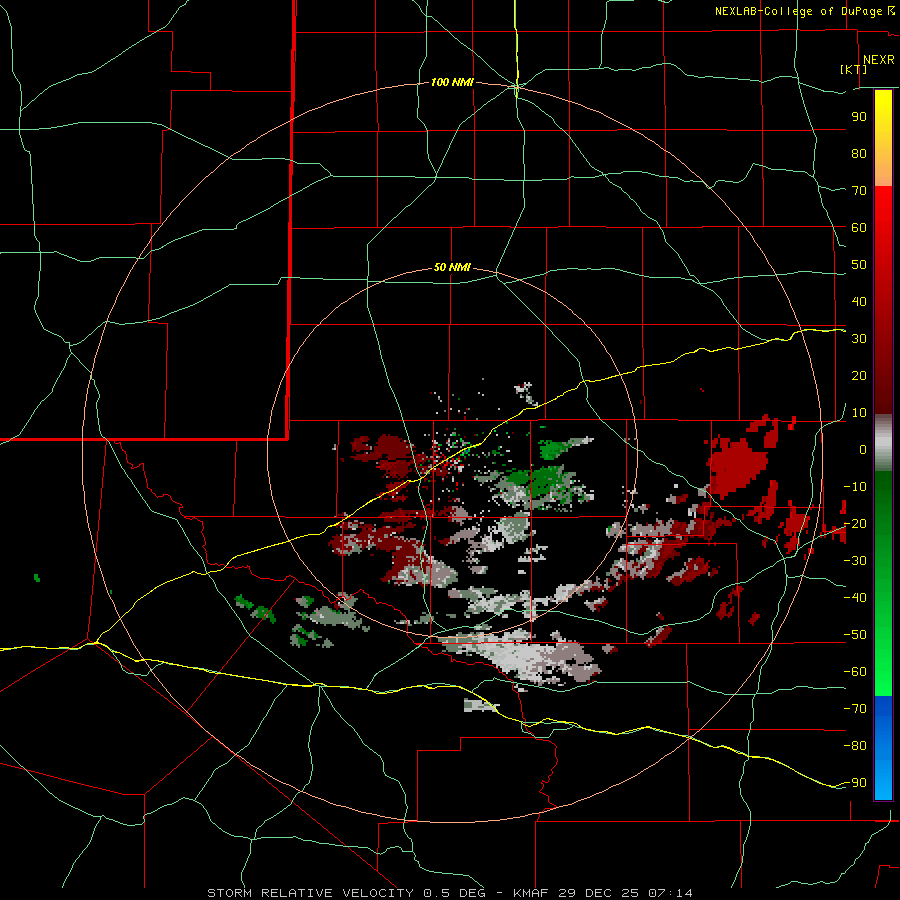Click the STORM RELATIVE VELOCITY caption text
Screen dimensions: 900x900
[310, 893]
